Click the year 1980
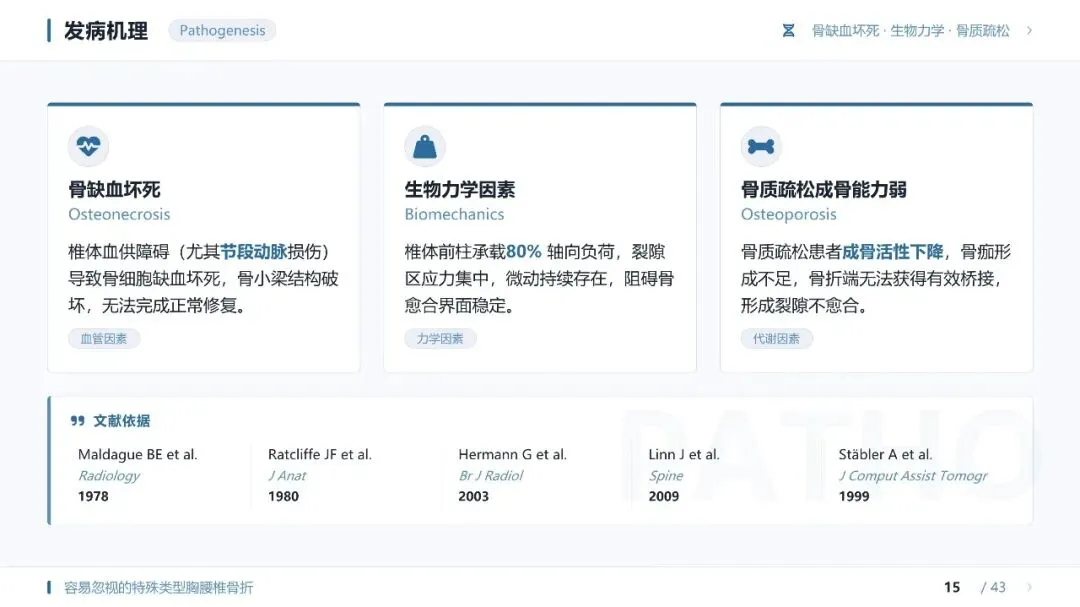This screenshot has width=1080, height=607. click(283, 496)
